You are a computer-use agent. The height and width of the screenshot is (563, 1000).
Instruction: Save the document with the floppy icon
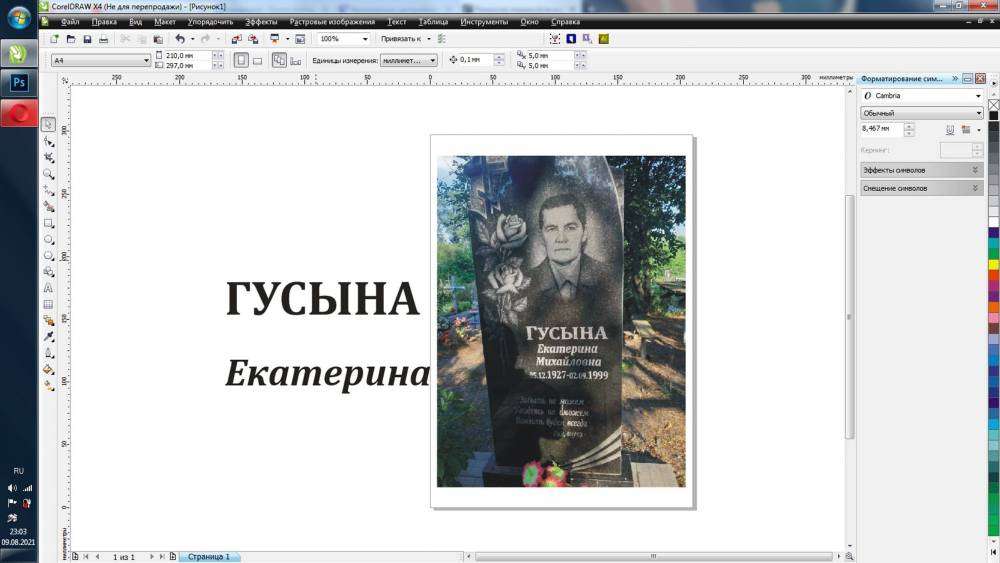[87, 39]
